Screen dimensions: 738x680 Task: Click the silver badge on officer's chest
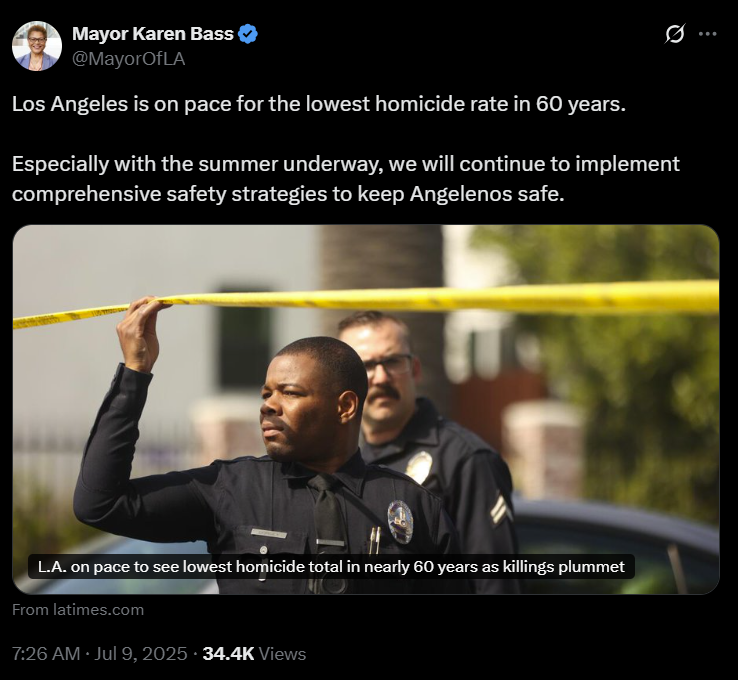(400, 522)
